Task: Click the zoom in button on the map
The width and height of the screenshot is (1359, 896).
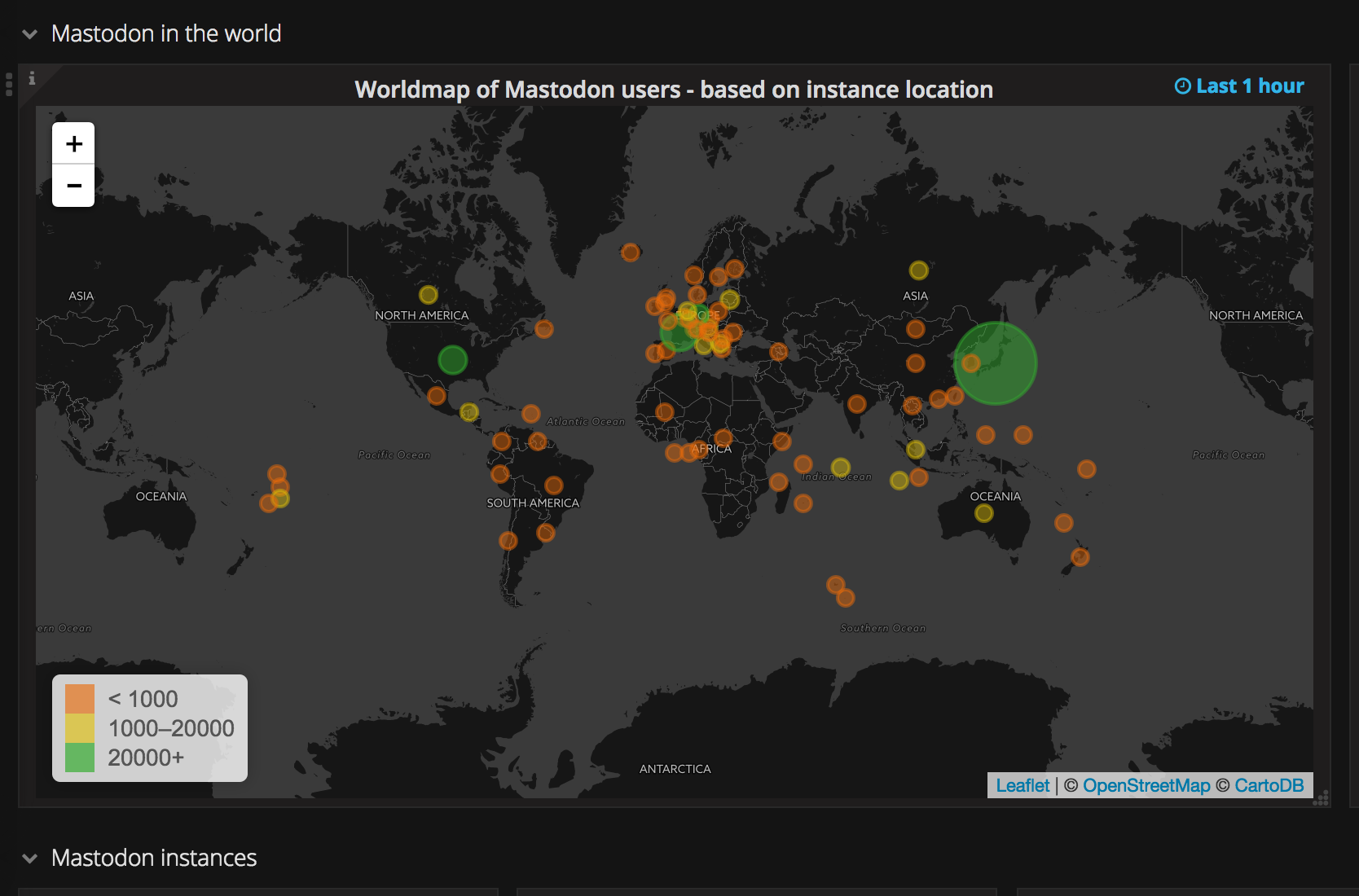Action: 73,143
